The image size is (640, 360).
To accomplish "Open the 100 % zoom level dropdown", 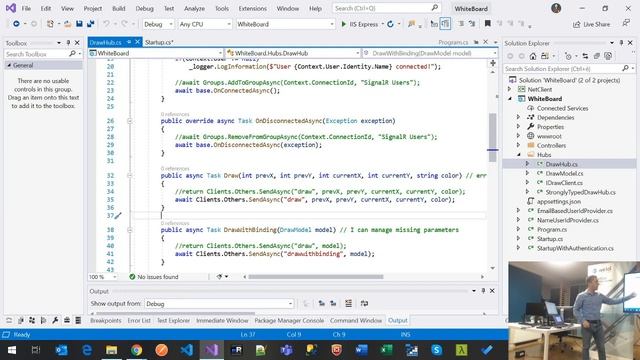I will point(103,277).
